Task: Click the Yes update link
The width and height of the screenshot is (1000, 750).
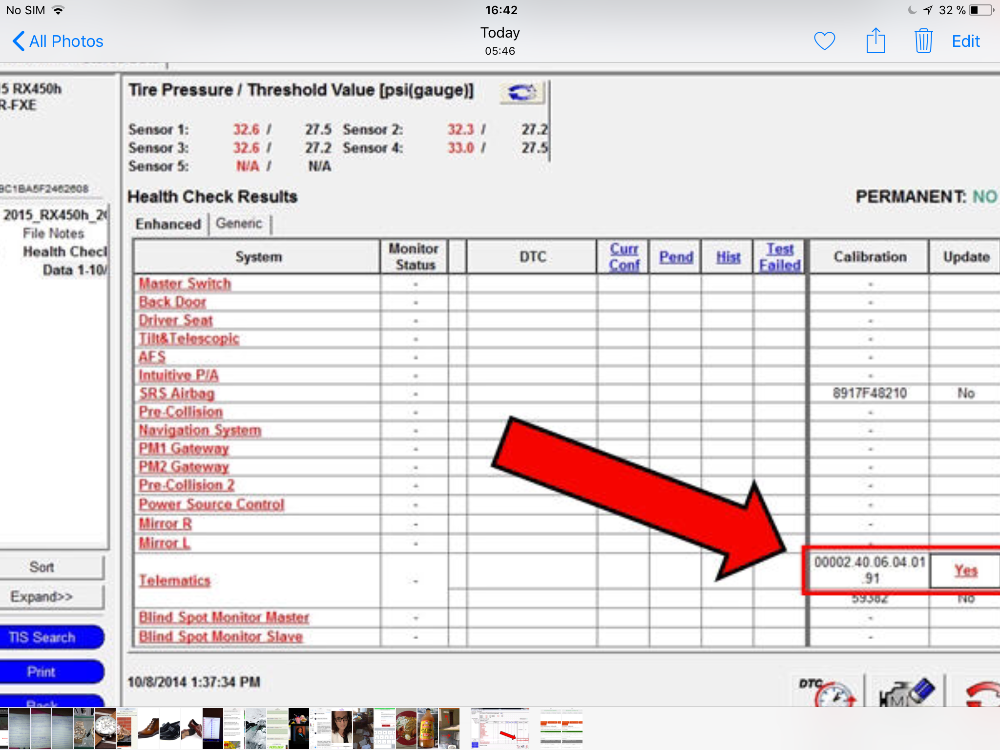Action: coord(965,570)
